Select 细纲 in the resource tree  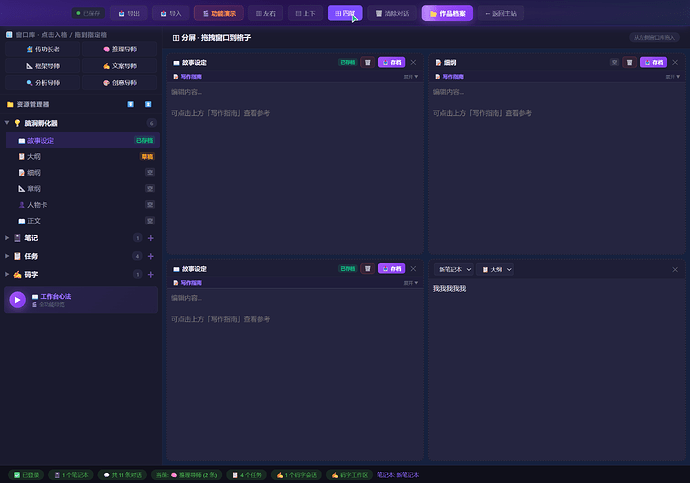pyautogui.click(x=83, y=172)
